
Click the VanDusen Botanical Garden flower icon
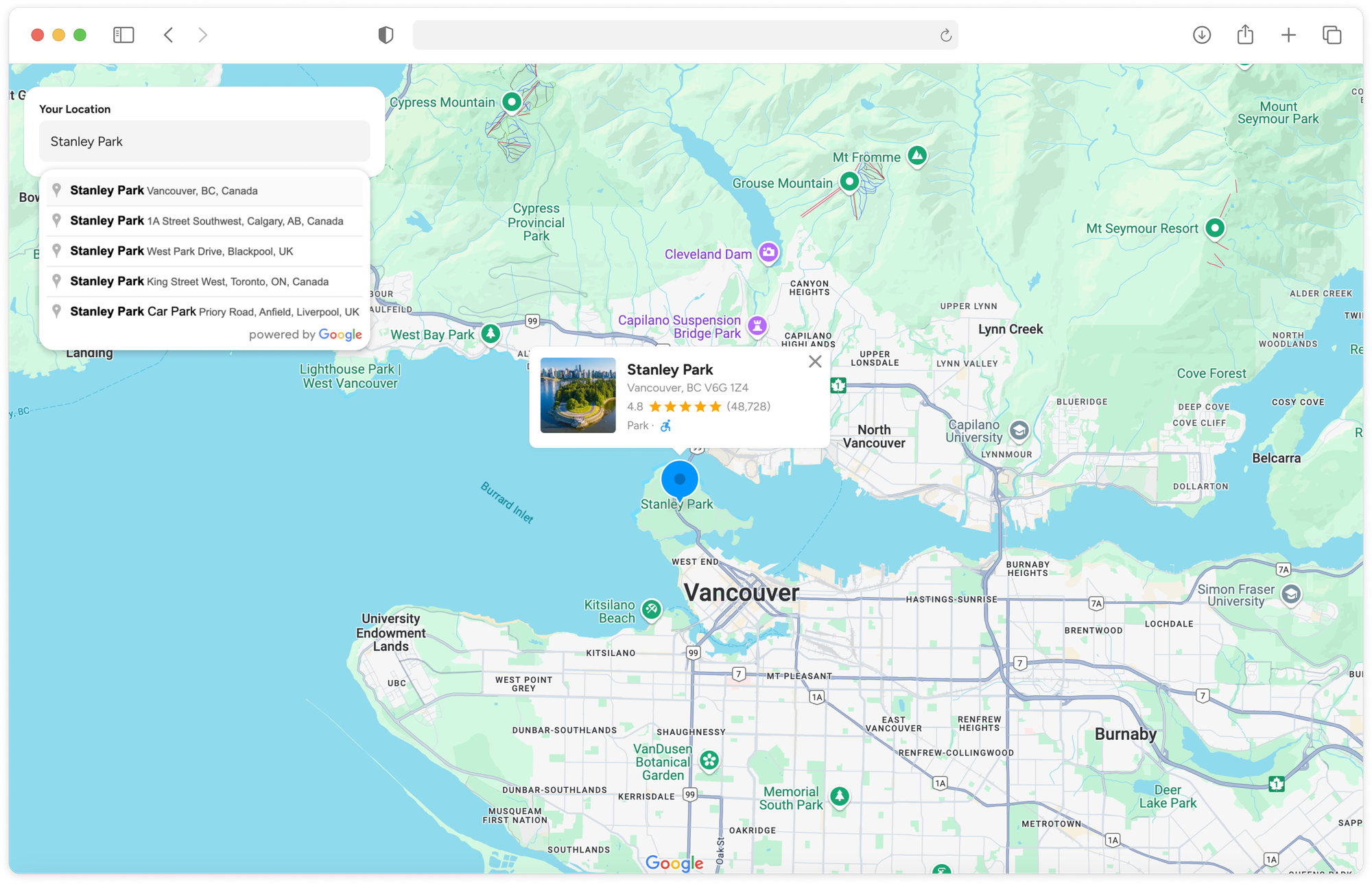point(709,760)
